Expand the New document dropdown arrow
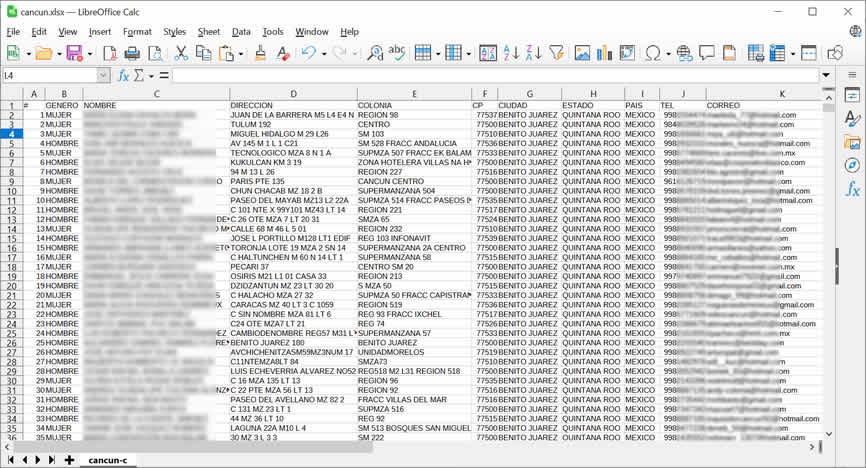866x468 pixels. pyautogui.click(x=29, y=54)
